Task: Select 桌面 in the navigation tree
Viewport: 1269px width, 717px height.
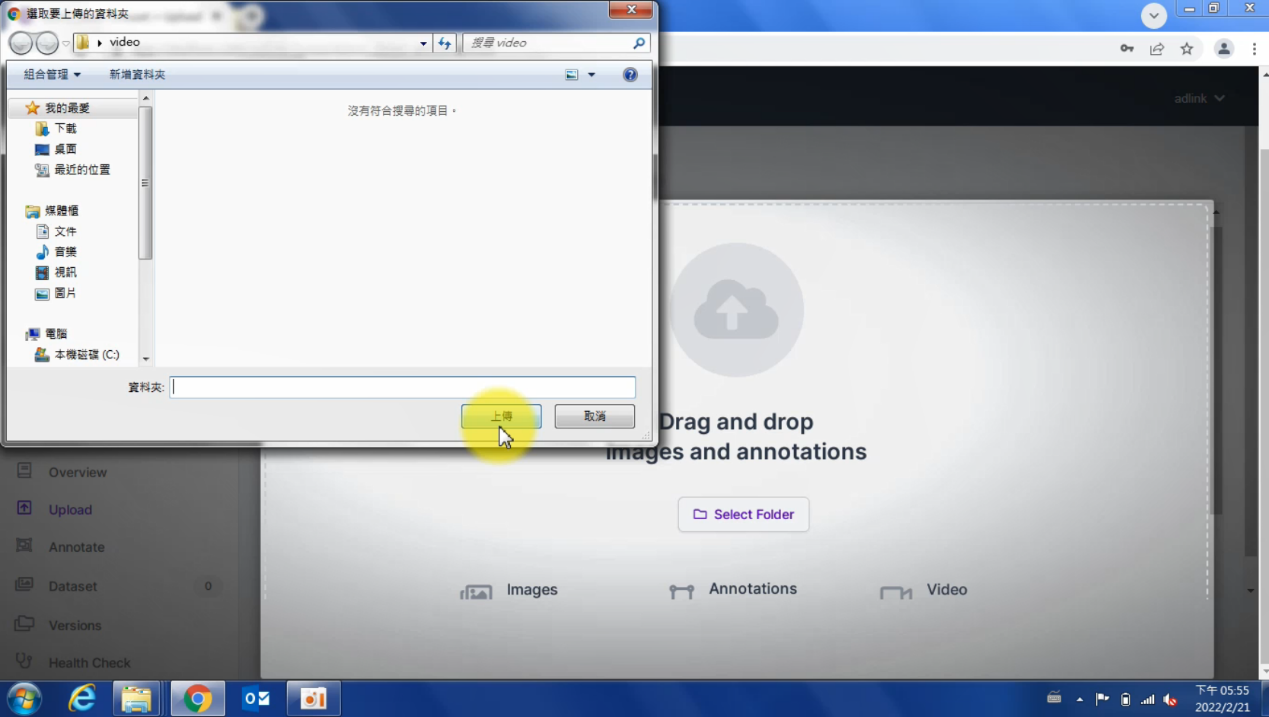Action: [65, 149]
